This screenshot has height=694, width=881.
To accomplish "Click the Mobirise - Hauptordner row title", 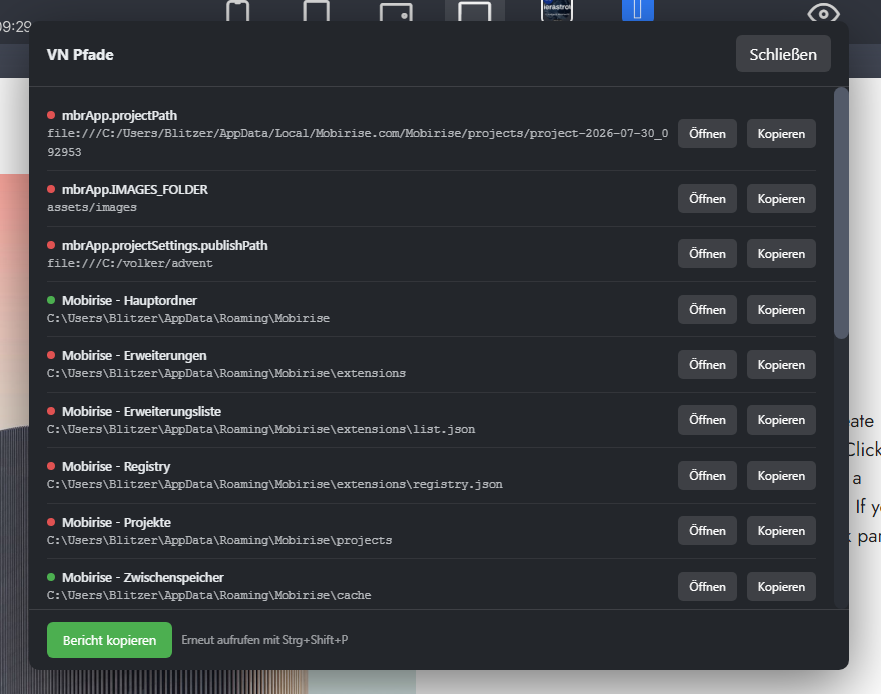I will point(129,301).
